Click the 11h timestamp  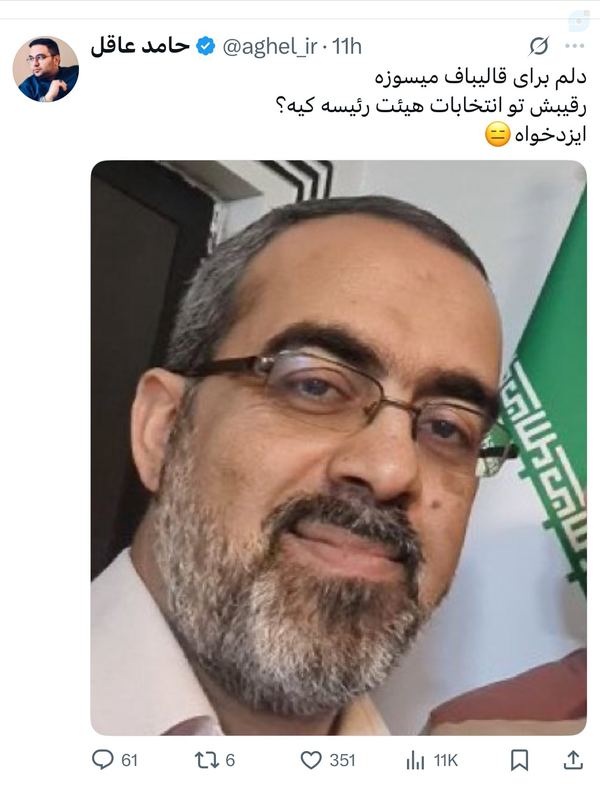pyautogui.click(x=347, y=47)
